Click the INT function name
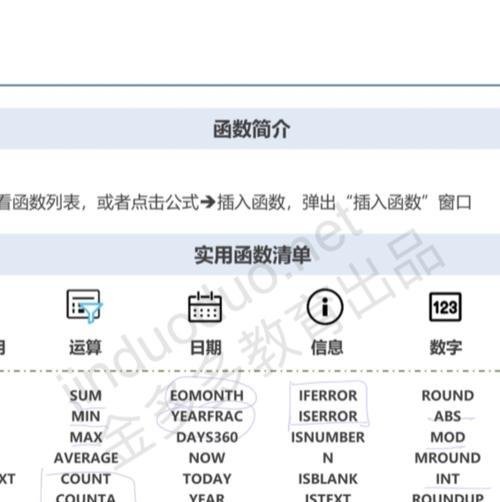Image resolution: width=500 pixels, height=502 pixels. [x=448, y=479]
